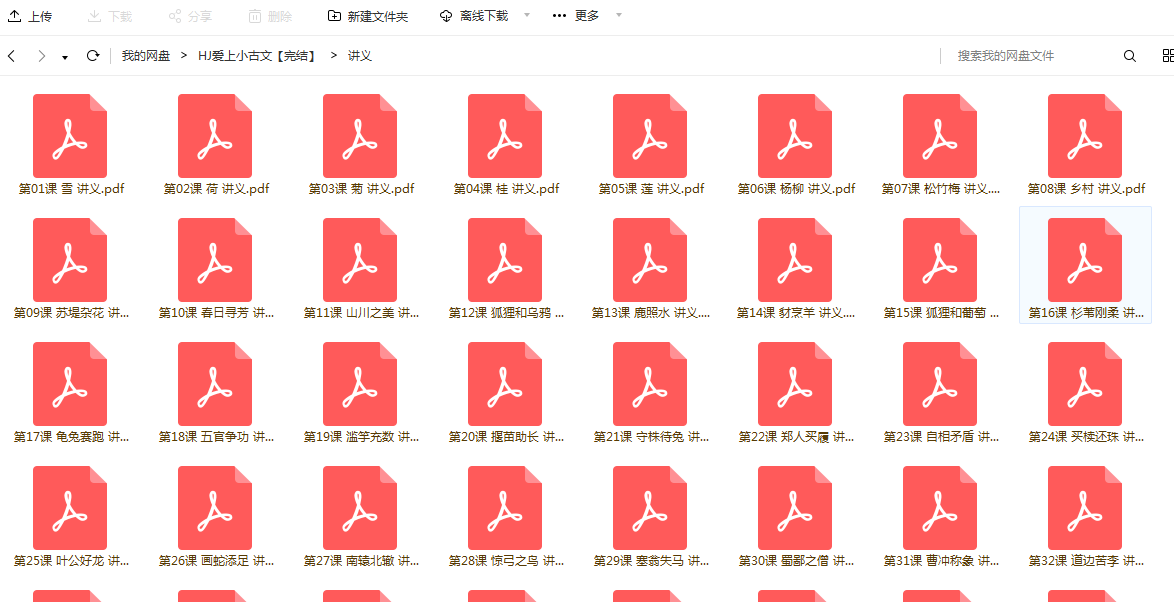Viewport: 1174px width, 602px height.
Task: Click the file name 第31课 曹冲称象
Action: [x=940, y=561]
